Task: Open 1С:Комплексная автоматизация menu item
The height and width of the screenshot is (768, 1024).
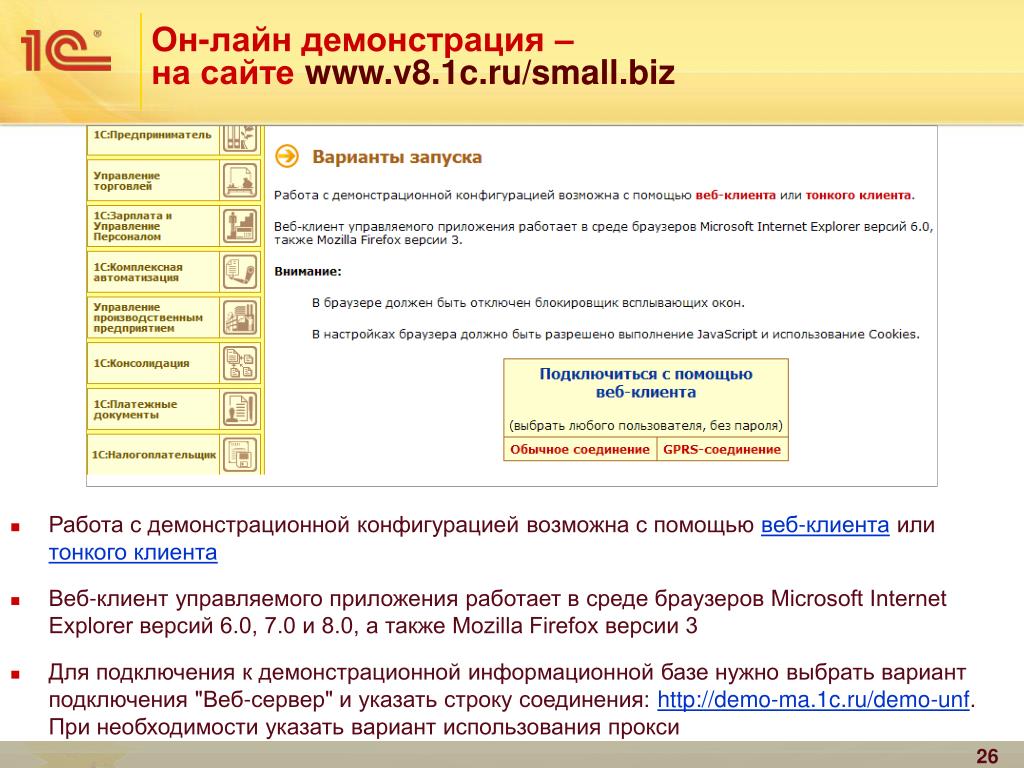Action: pos(138,272)
